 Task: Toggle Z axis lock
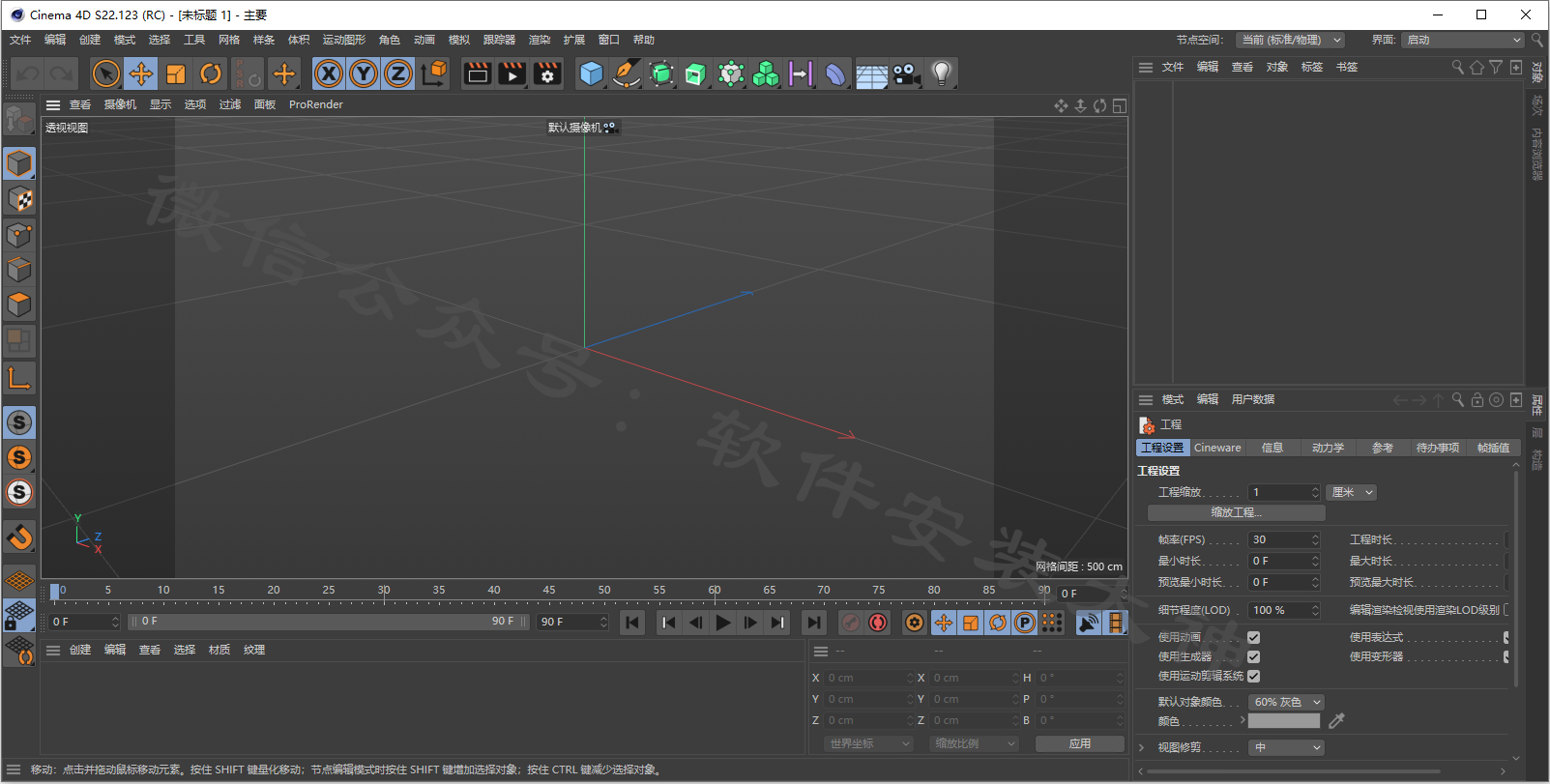coord(398,73)
